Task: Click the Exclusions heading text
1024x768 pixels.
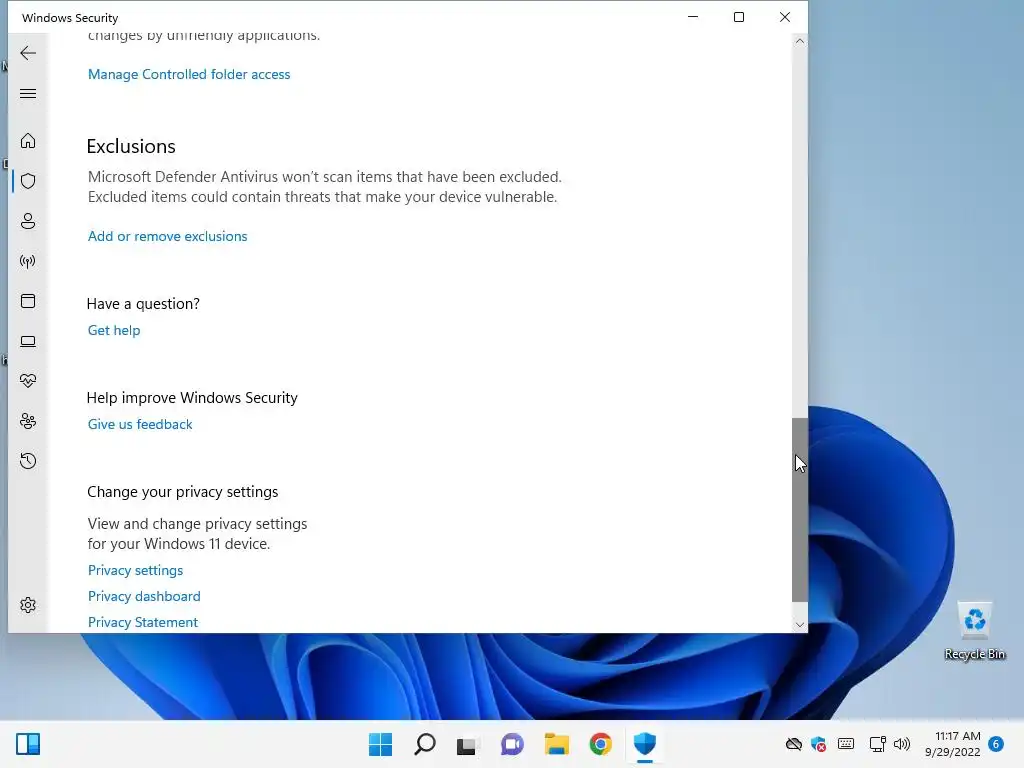Action: [x=131, y=146]
